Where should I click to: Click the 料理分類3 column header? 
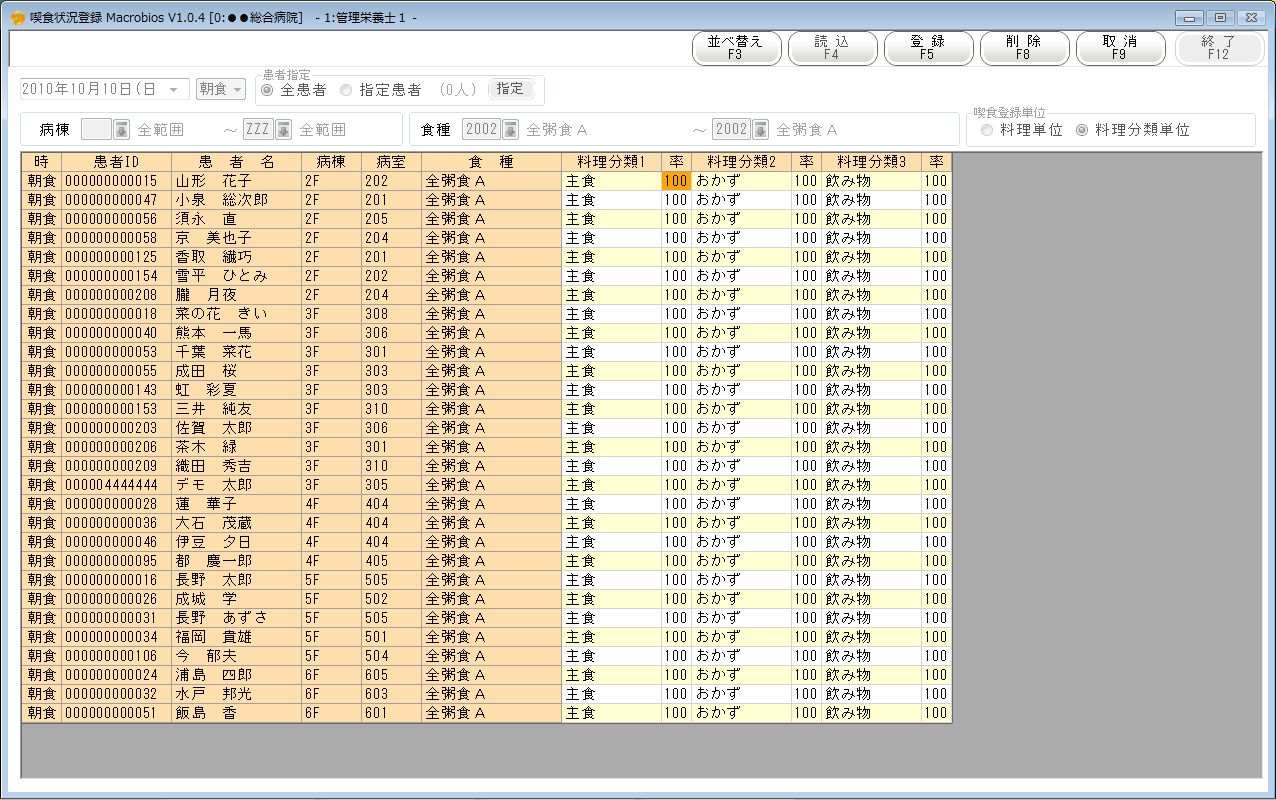pos(871,162)
